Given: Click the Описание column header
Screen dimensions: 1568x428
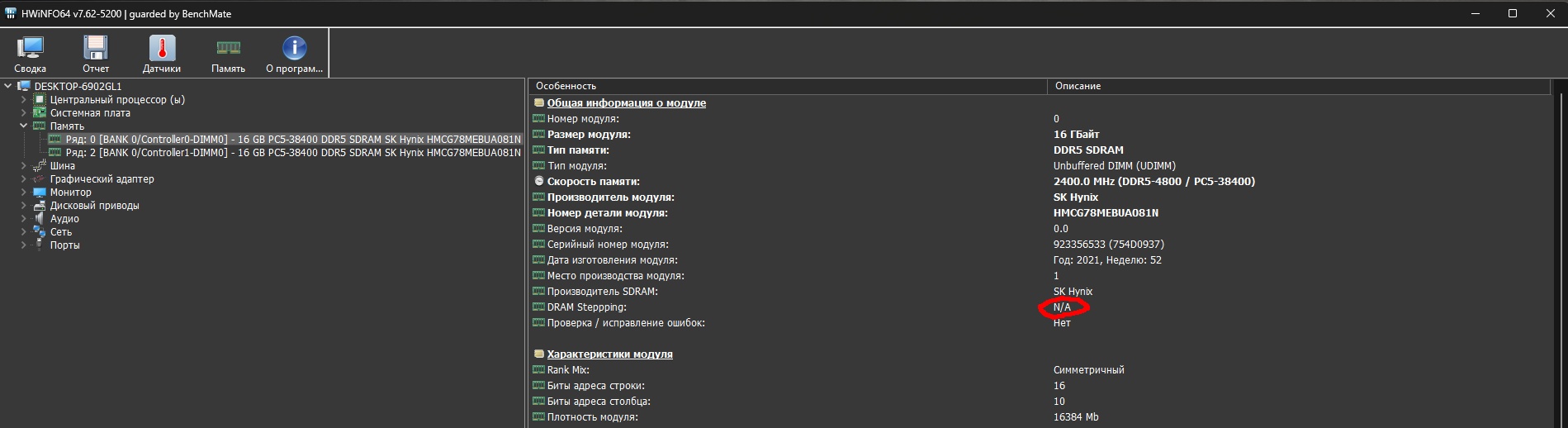Looking at the screenshot, I should click(1078, 86).
